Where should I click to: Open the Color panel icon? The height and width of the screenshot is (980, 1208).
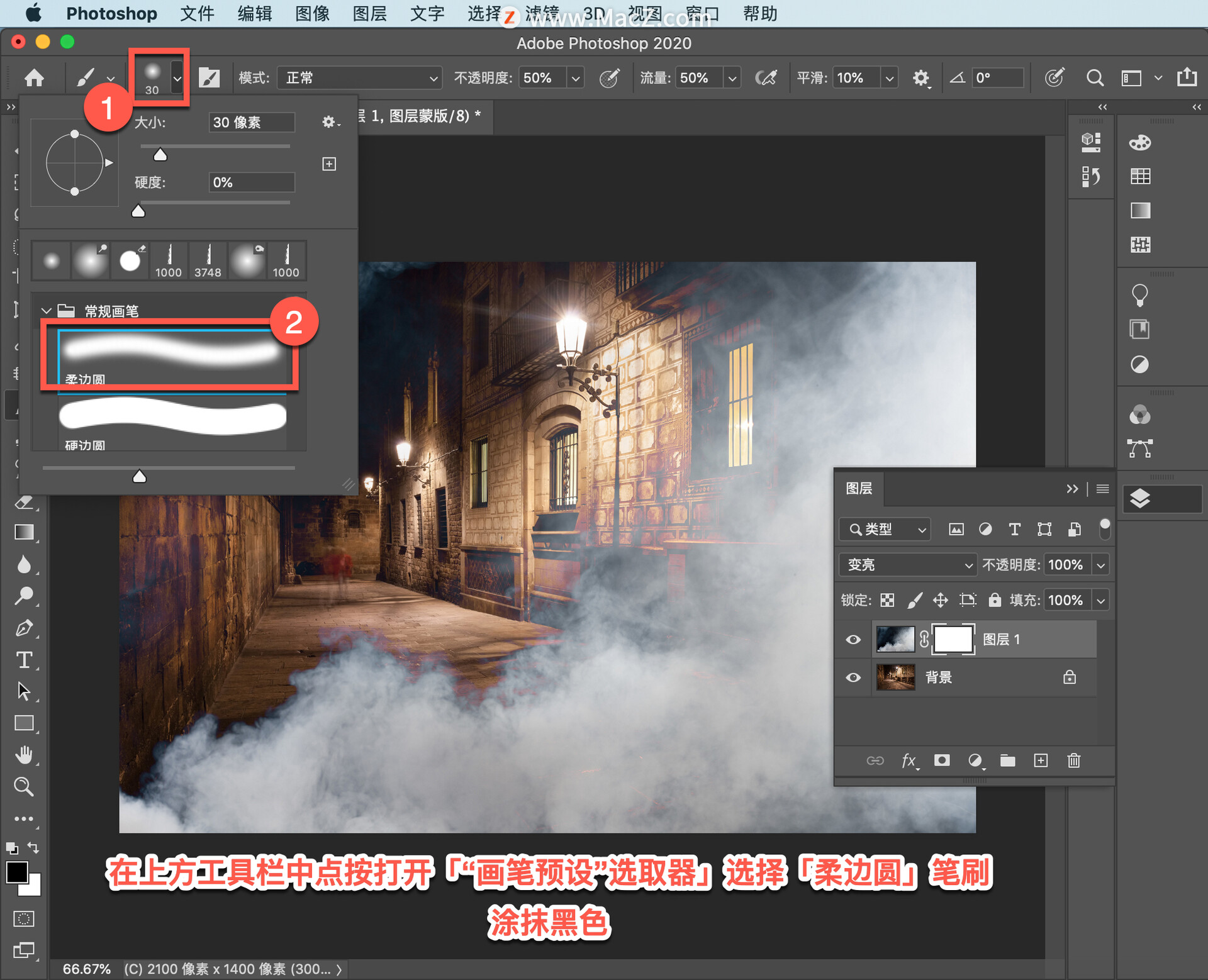(1140, 142)
